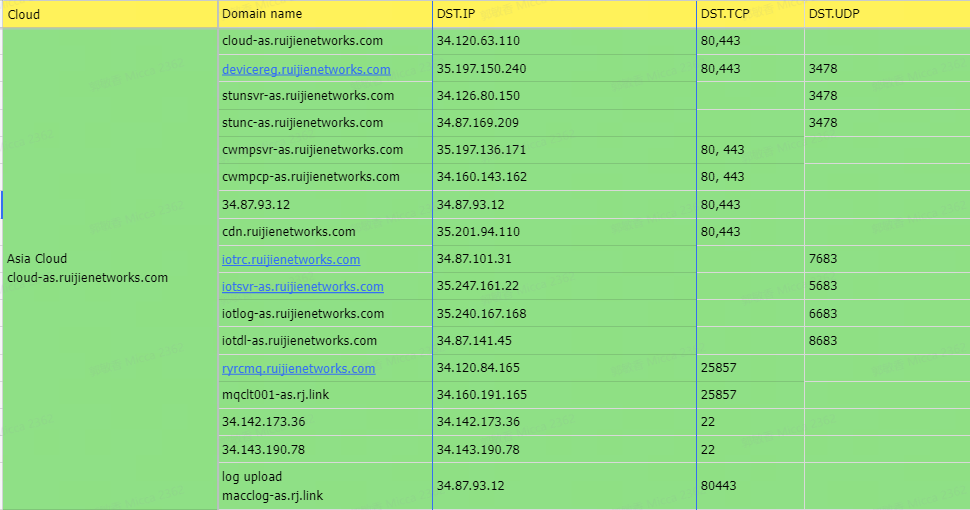Select the cdn.ruijienetworks.com cell

point(325,231)
